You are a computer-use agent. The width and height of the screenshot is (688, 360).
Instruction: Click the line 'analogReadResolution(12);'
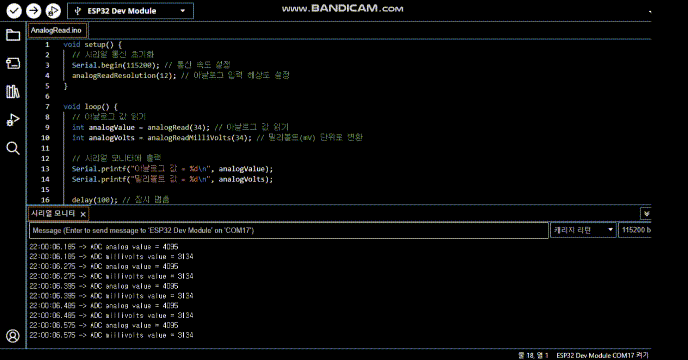click(x=124, y=76)
